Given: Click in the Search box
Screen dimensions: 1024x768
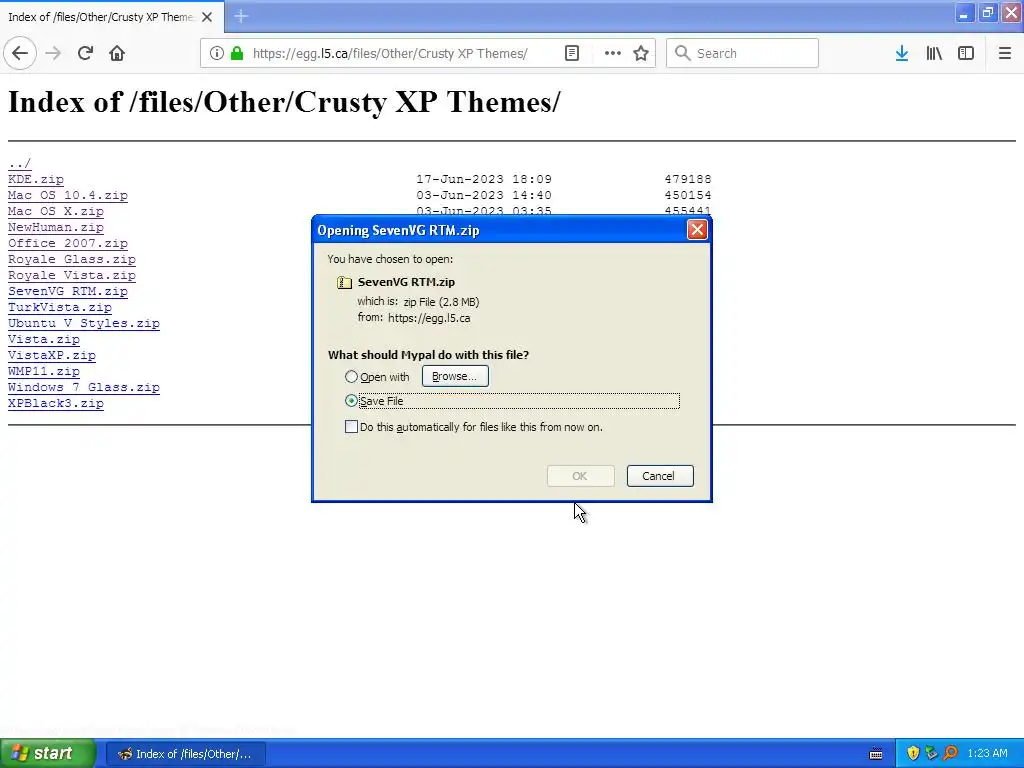Looking at the screenshot, I should [x=742, y=53].
